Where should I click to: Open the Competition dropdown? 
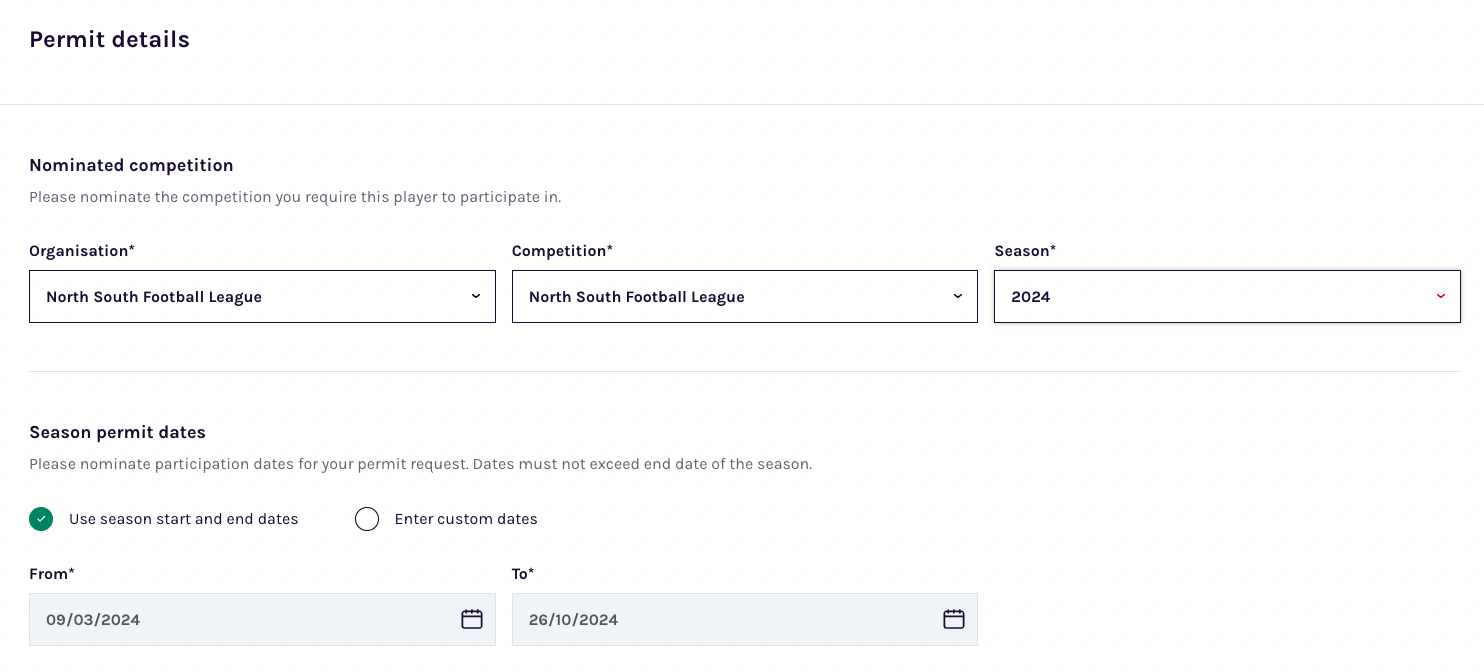coord(744,297)
